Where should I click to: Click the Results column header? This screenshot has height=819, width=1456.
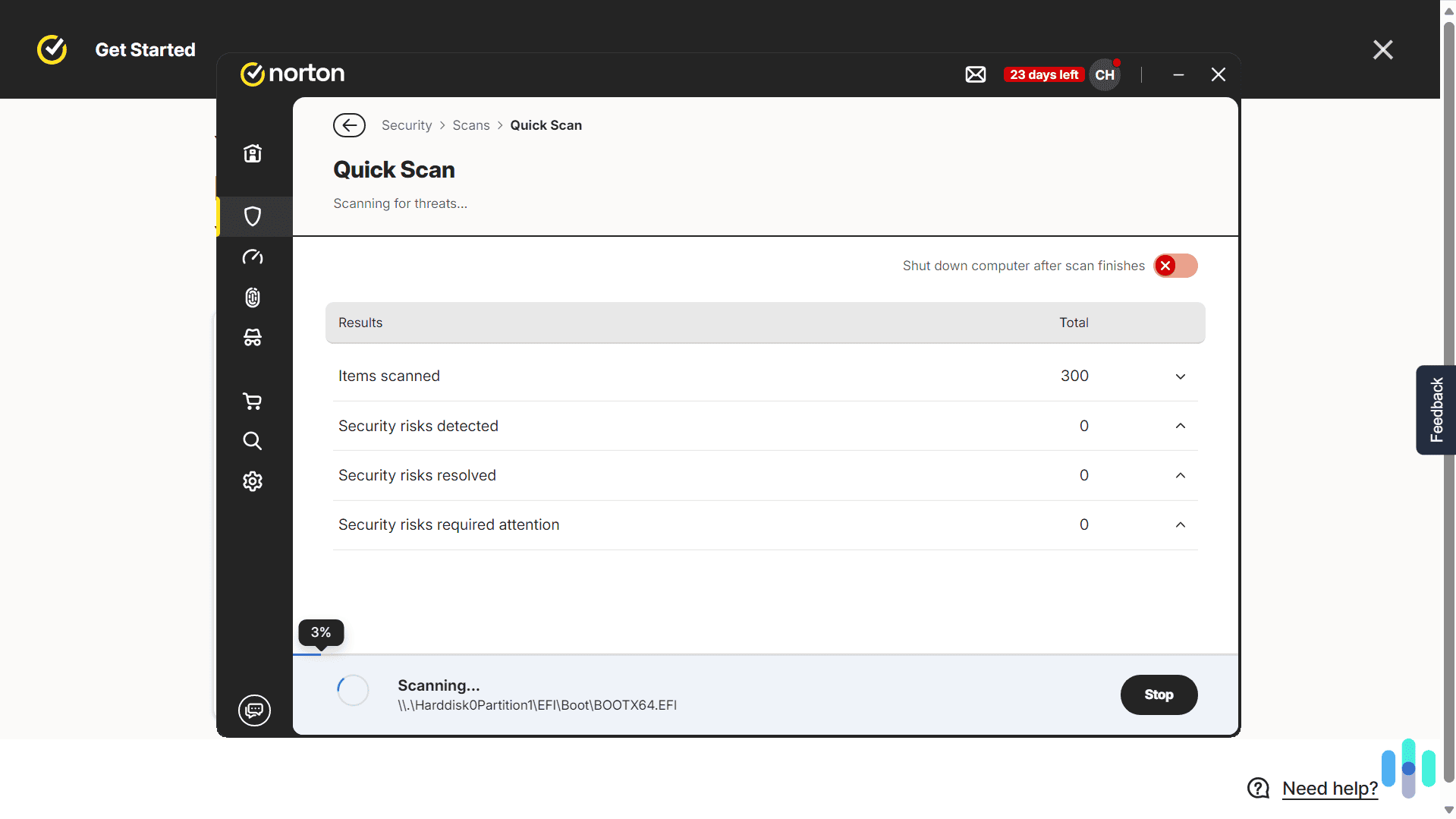360,323
